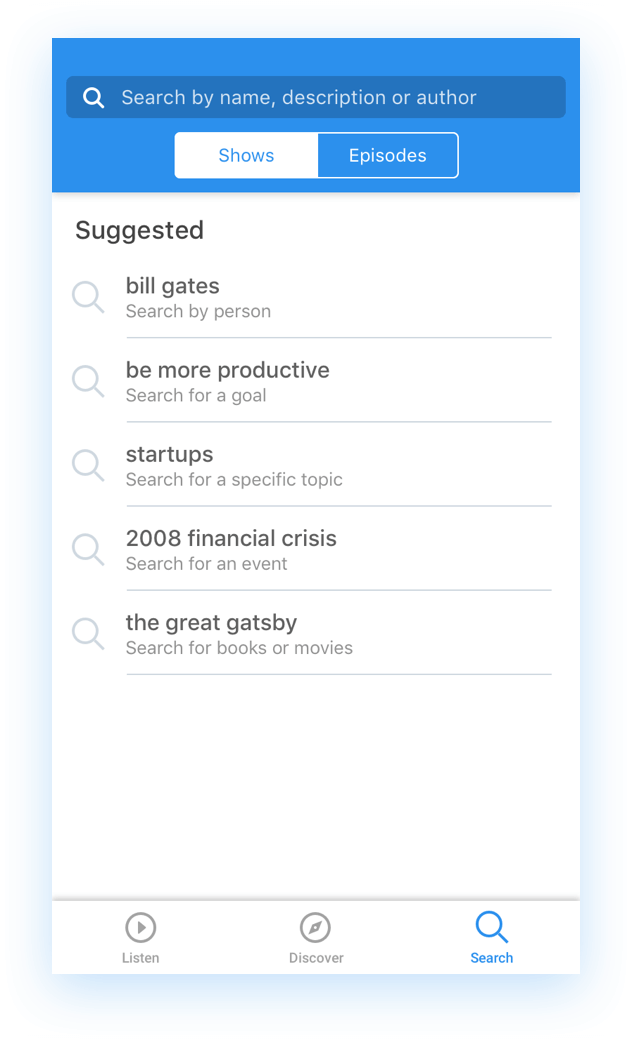Tap the magnifier icon beside the great gatsby
Image resolution: width=632 pixels, height=1040 pixels.
coord(88,633)
